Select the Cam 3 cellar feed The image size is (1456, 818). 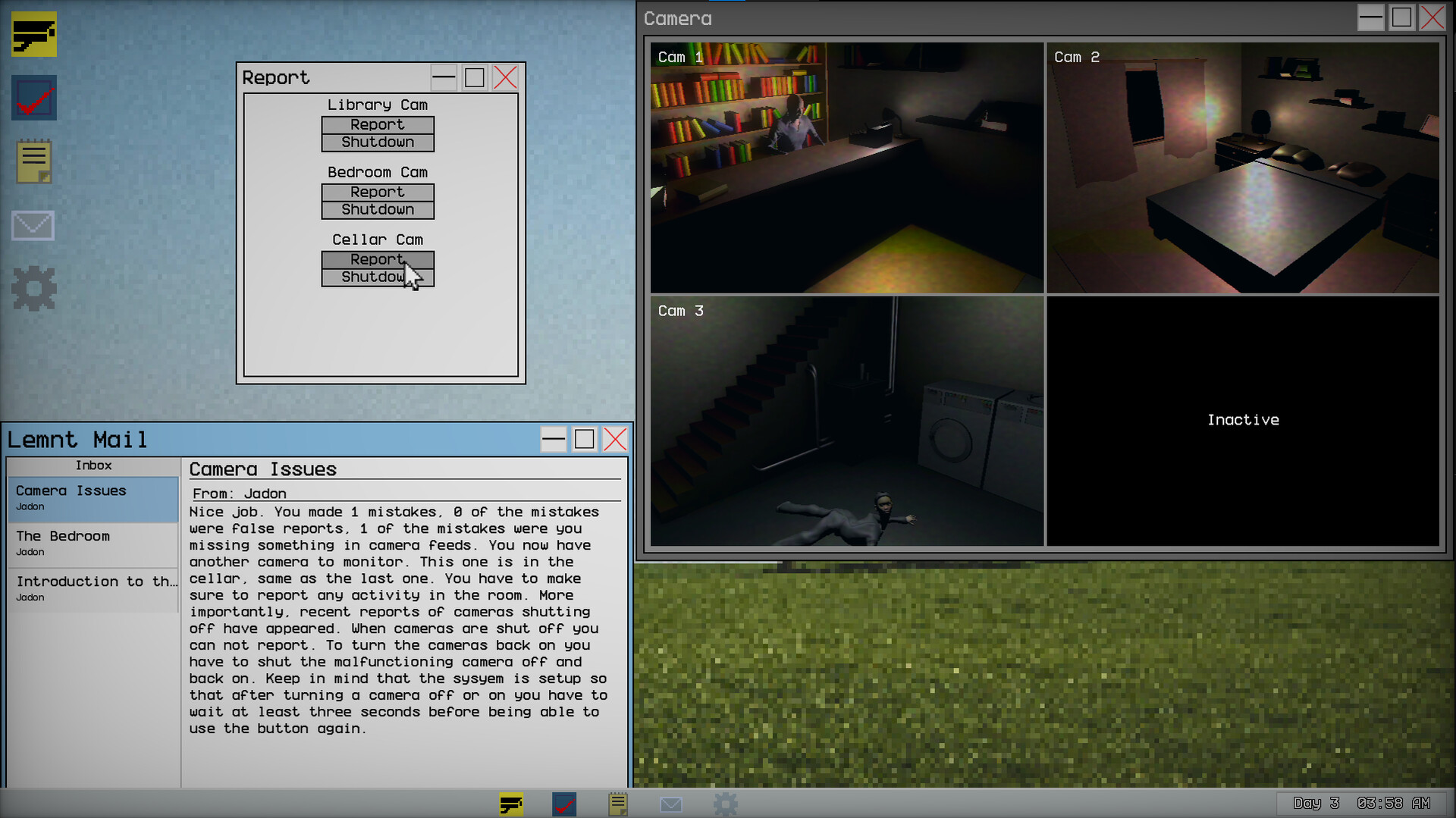coord(846,421)
